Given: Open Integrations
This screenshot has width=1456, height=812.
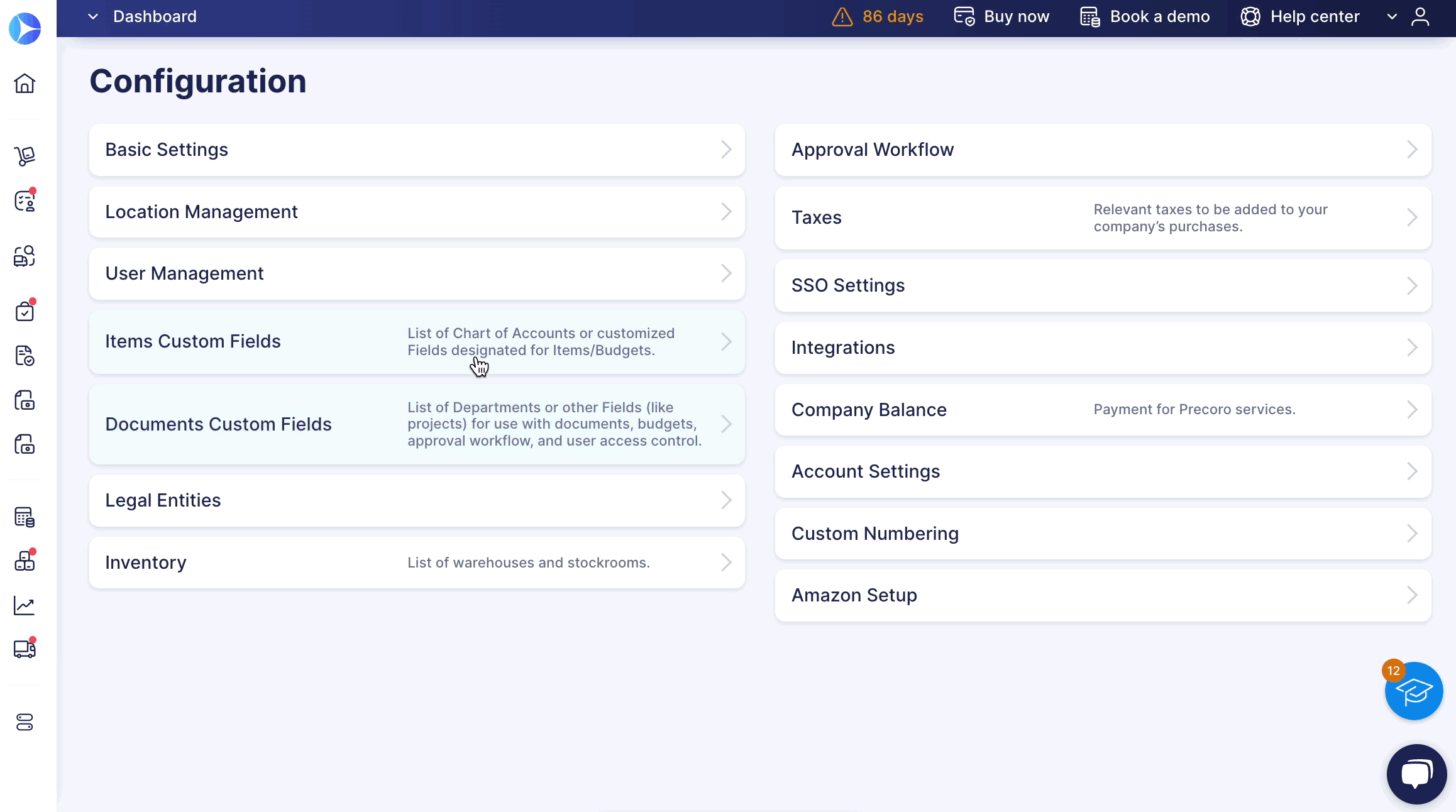Looking at the screenshot, I should pos(1103,348).
